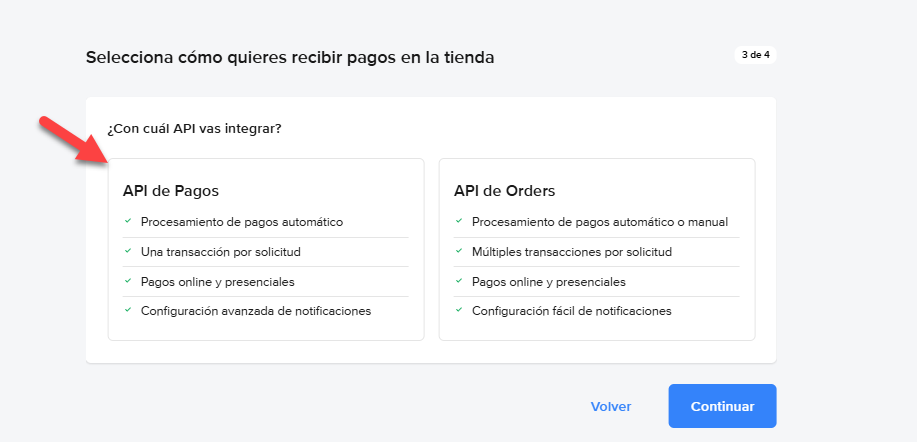The width and height of the screenshot is (917, 442).
Task: Click checkmark beside "Pagos online y presenciales" in Pagos card
Action: (127, 281)
